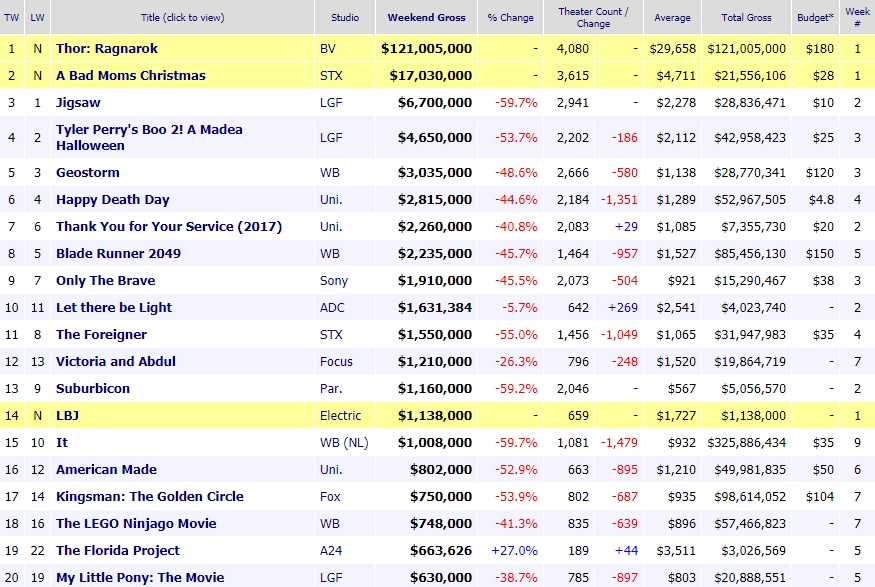875x587 pixels.
Task: Click the Electric studio link
Action: point(340,416)
